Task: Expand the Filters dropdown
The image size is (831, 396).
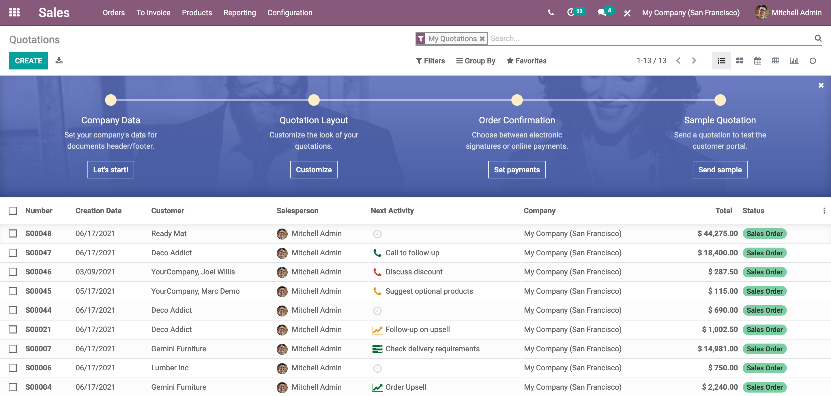Action: 430,61
